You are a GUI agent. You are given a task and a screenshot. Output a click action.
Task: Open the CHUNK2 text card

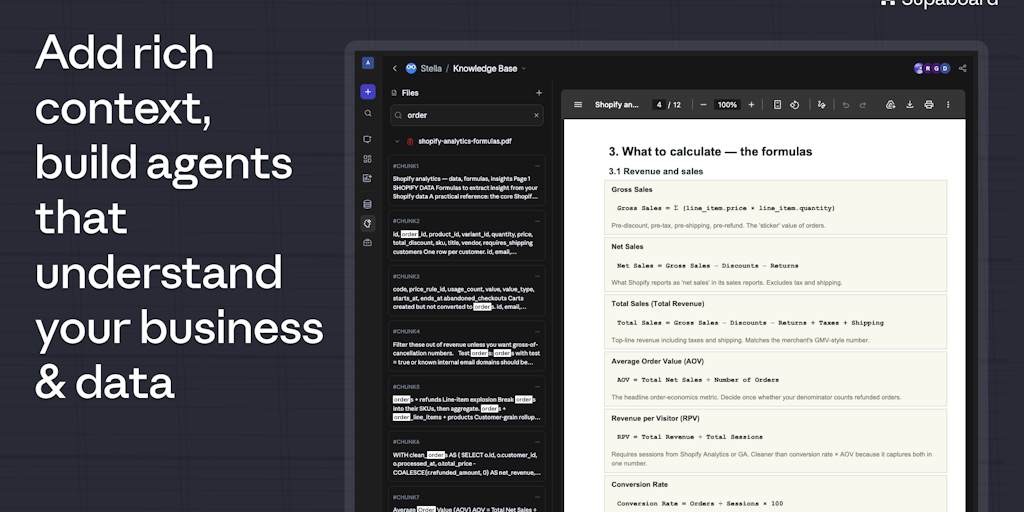(x=466, y=235)
